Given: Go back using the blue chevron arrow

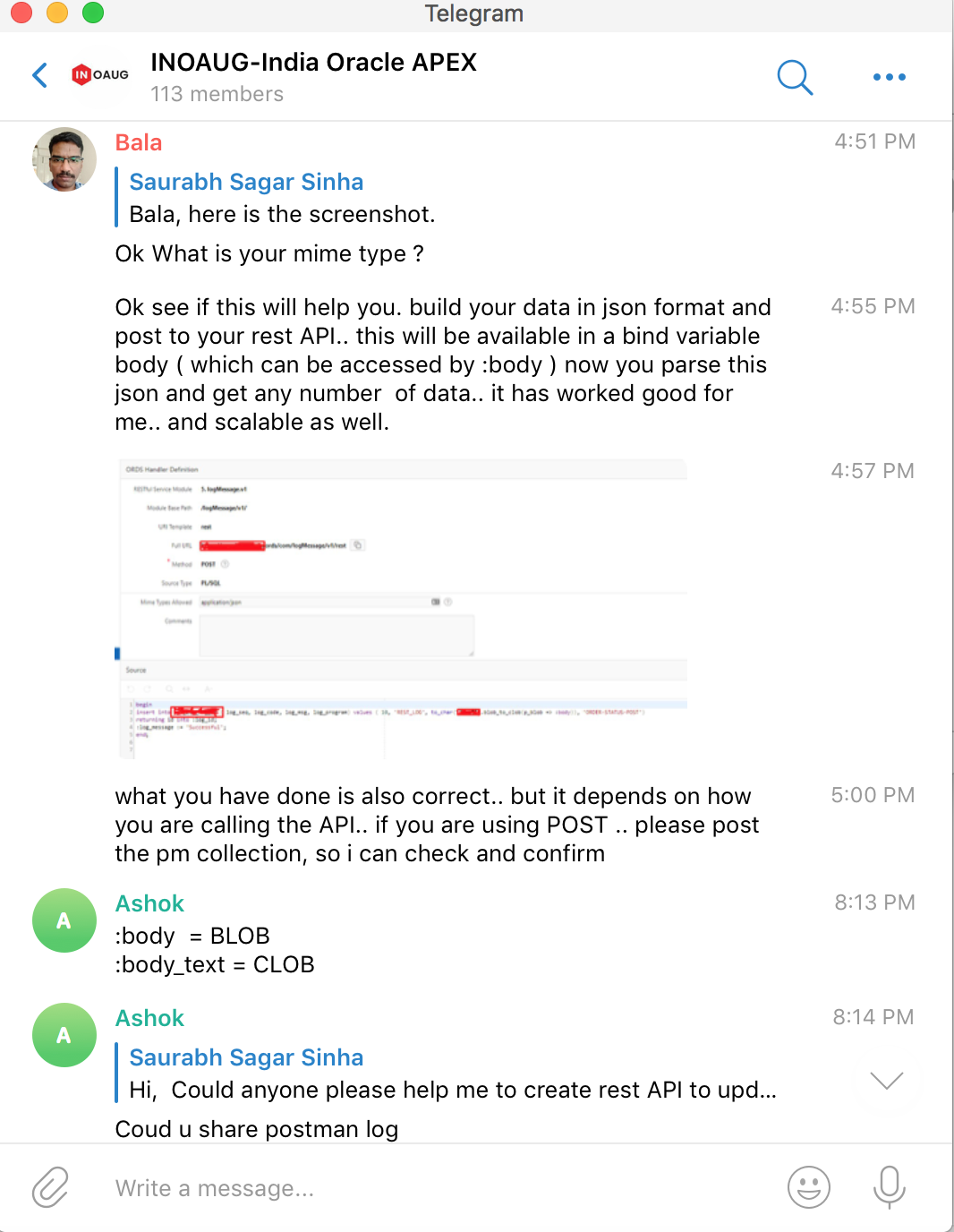Looking at the screenshot, I should (x=40, y=75).
